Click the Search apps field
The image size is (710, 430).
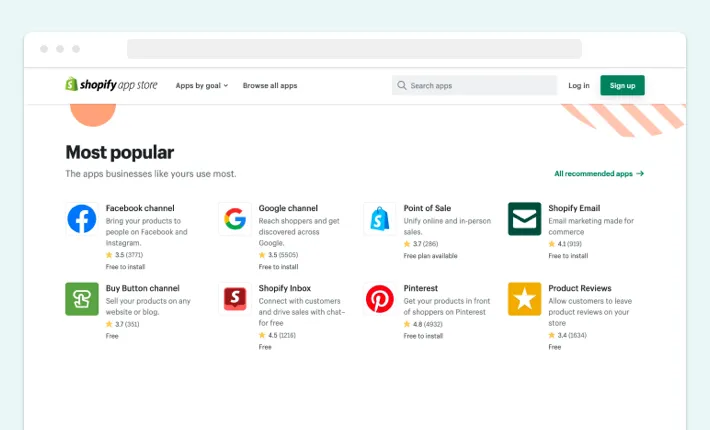tap(474, 85)
